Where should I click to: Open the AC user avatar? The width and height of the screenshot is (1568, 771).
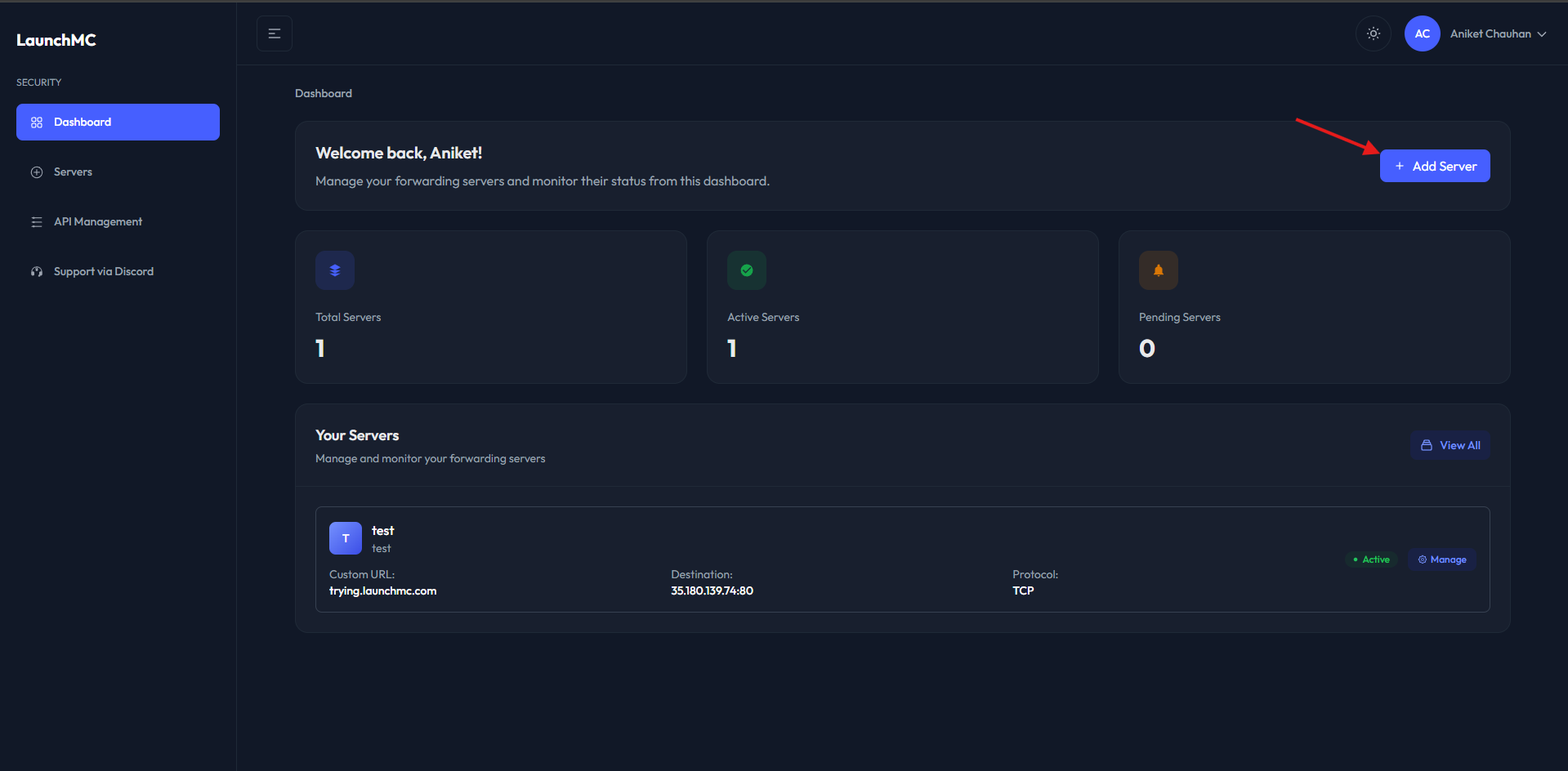pyautogui.click(x=1422, y=33)
